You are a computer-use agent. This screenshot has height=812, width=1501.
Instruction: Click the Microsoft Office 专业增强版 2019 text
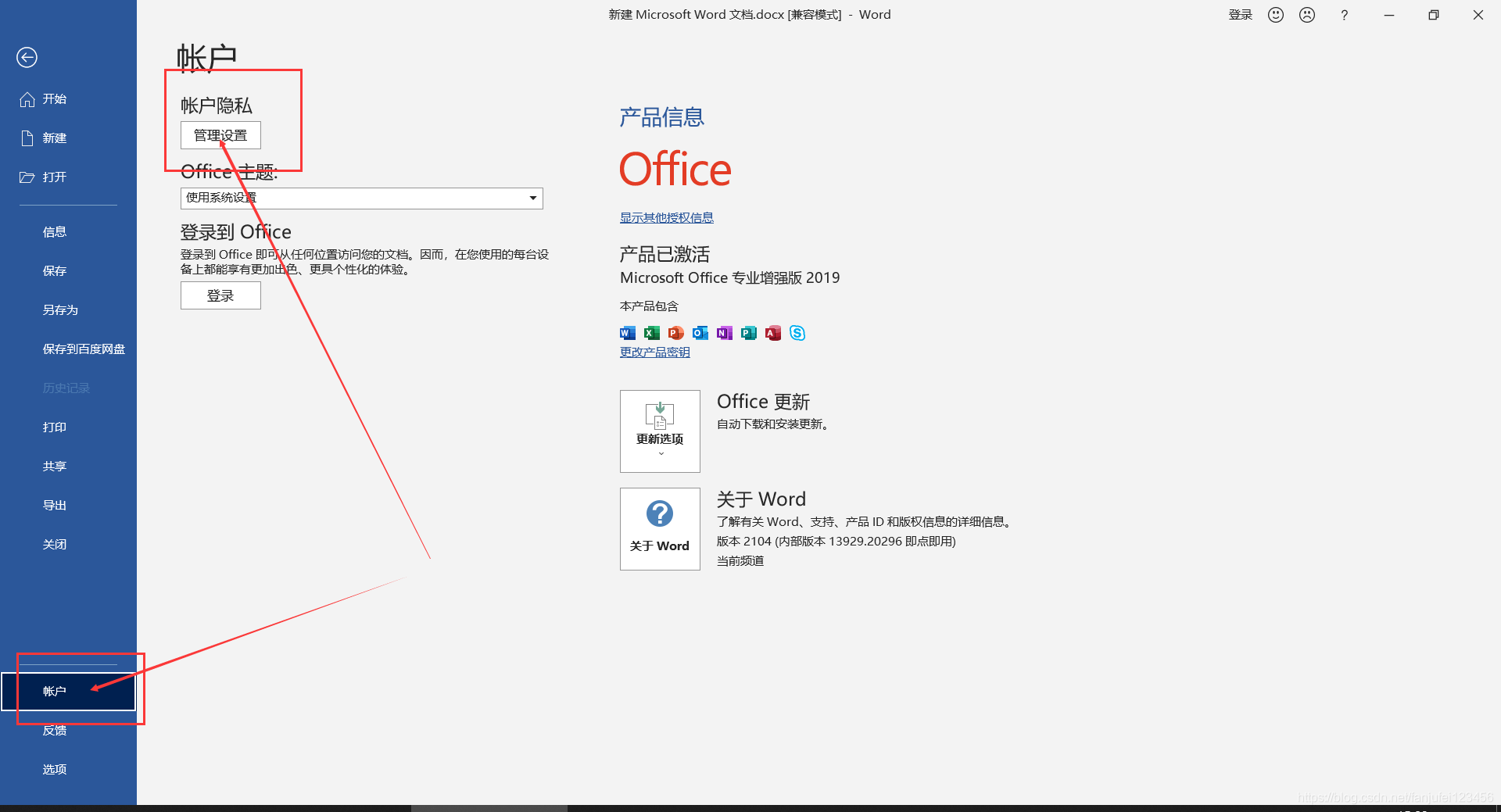(730, 278)
